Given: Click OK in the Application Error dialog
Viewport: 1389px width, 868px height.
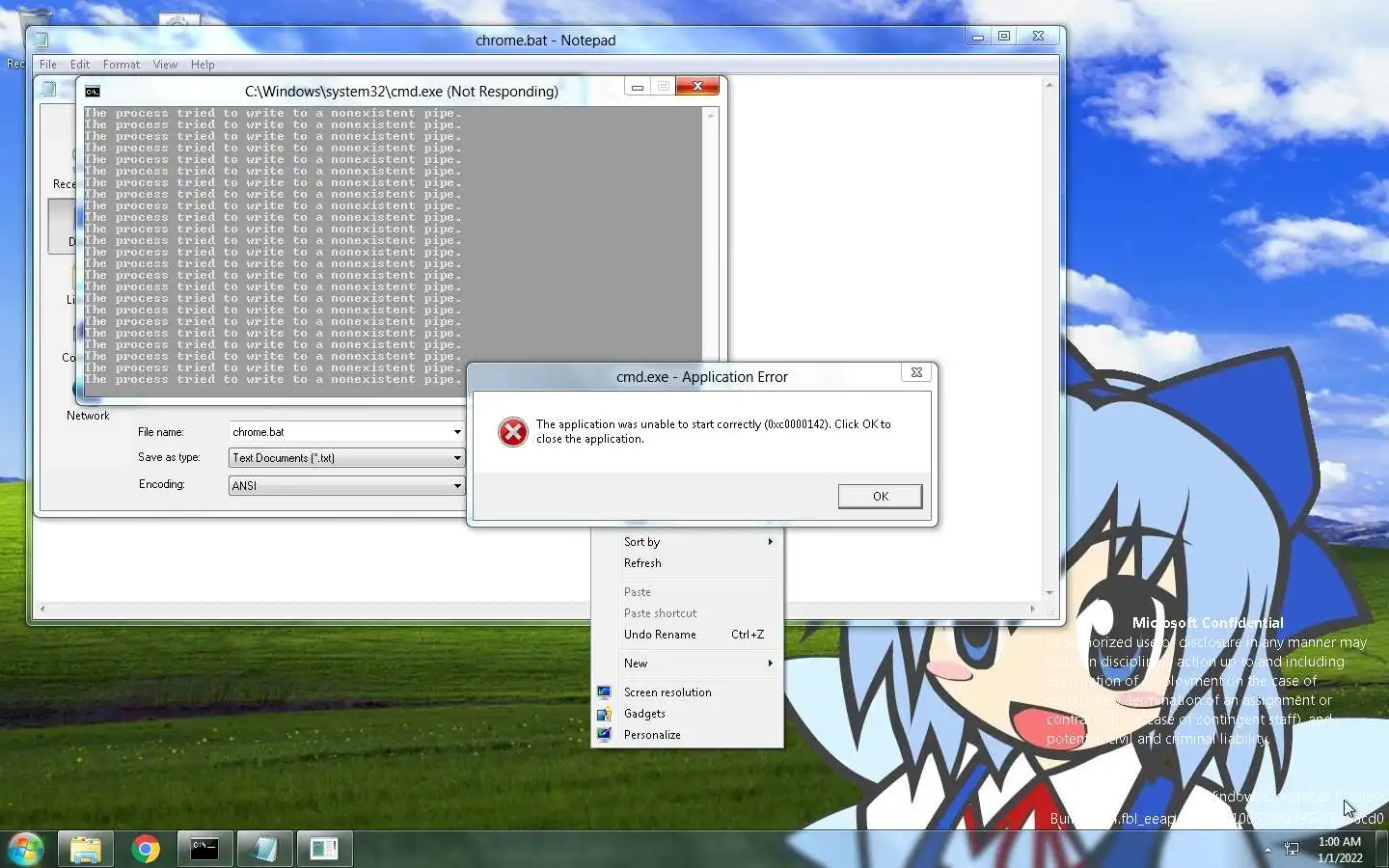Looking at the screenshot, I should coord(880,496).
